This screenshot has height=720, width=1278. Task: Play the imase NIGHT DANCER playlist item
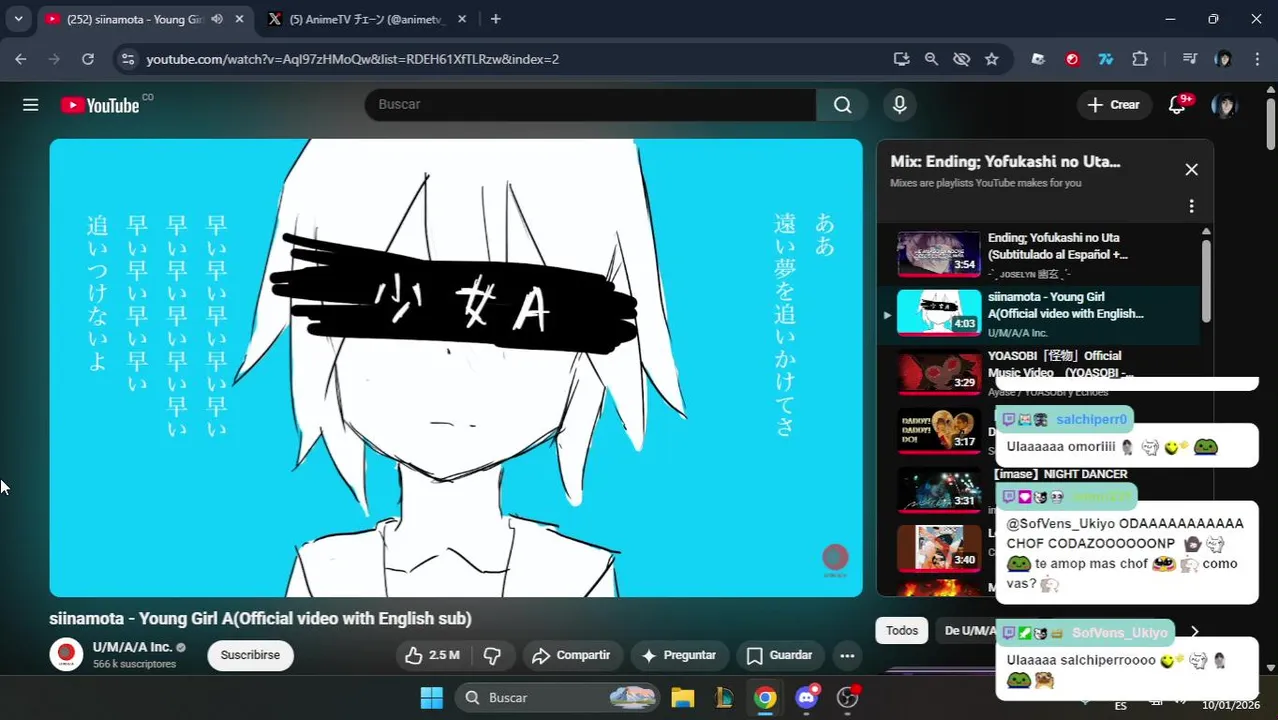(1059, 474)
